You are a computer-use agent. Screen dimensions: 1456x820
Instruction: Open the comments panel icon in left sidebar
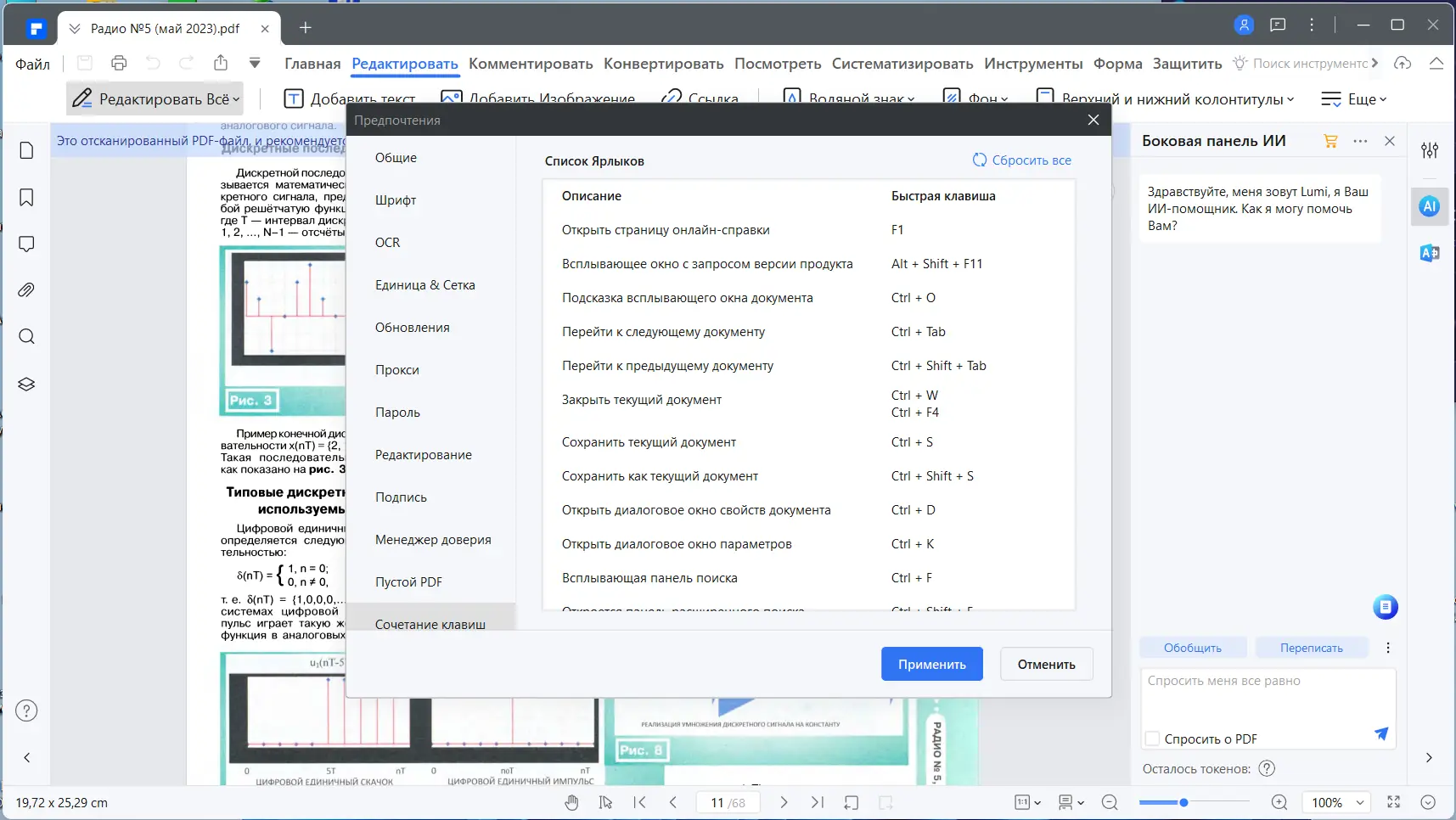(26, 244)
